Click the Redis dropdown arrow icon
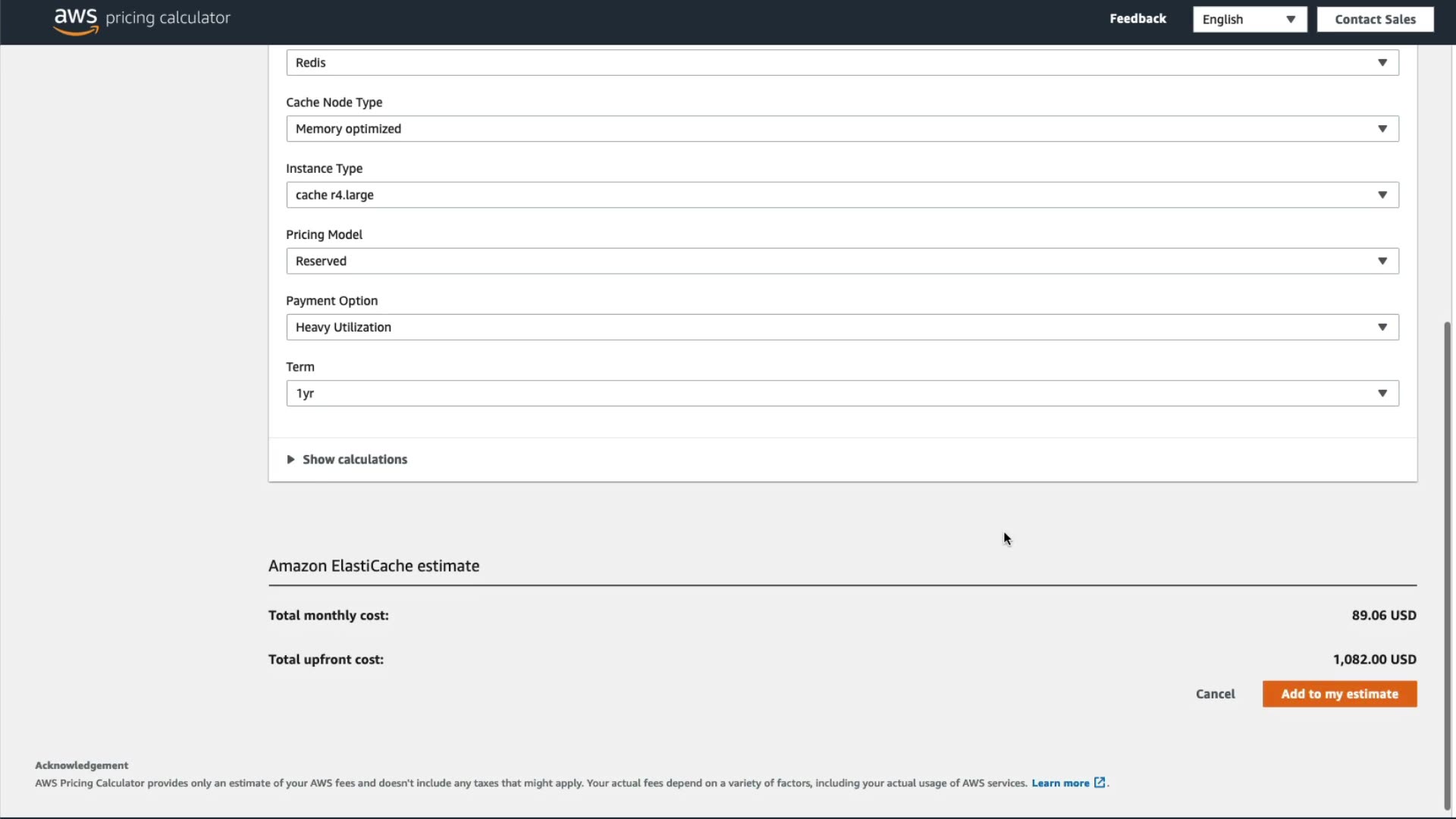 pyautogui.click(x=1382, y=63)
